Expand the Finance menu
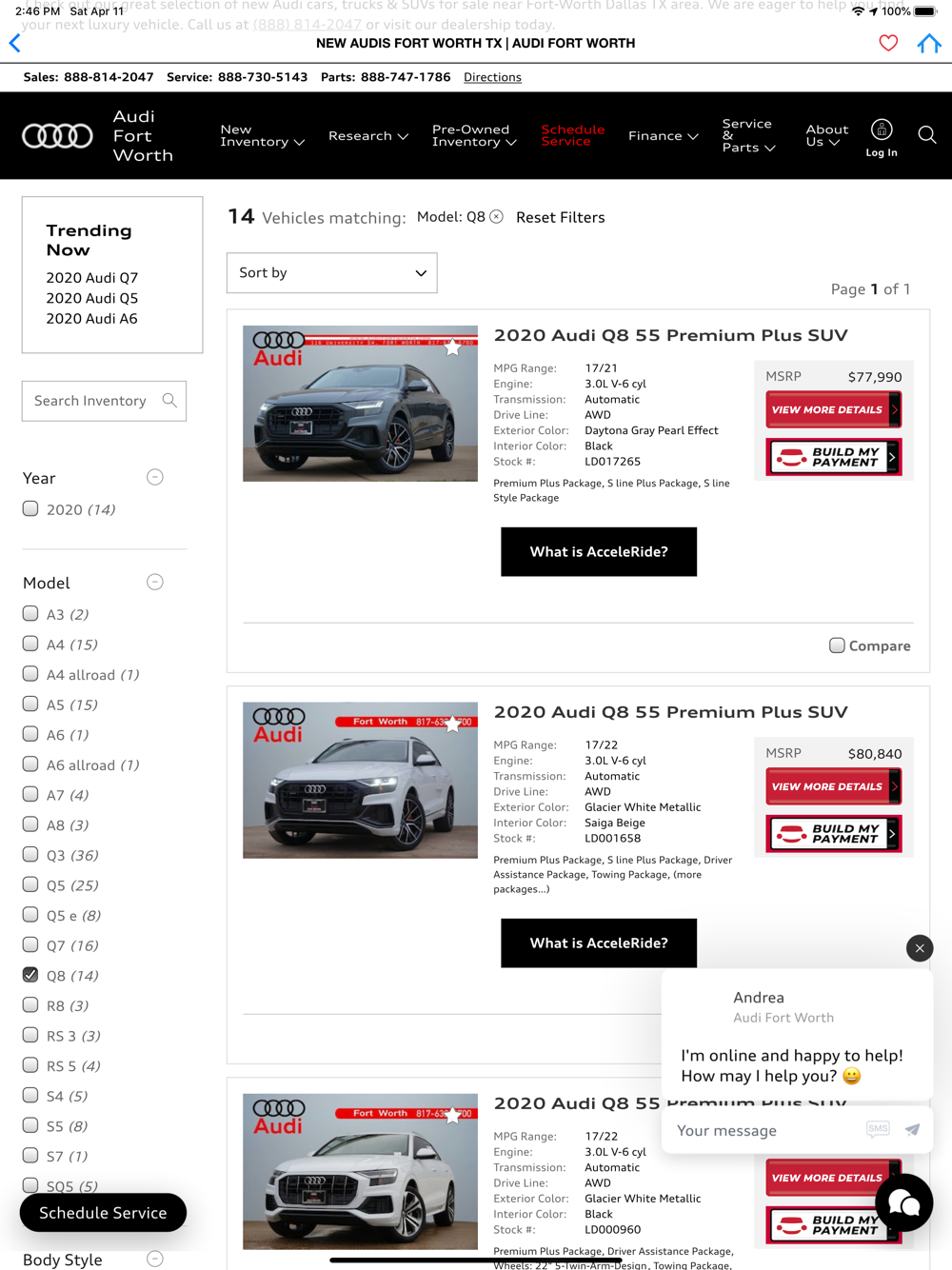Image resolution: width=952 pixels, height=1270 pixels. (x=664, y=136)
